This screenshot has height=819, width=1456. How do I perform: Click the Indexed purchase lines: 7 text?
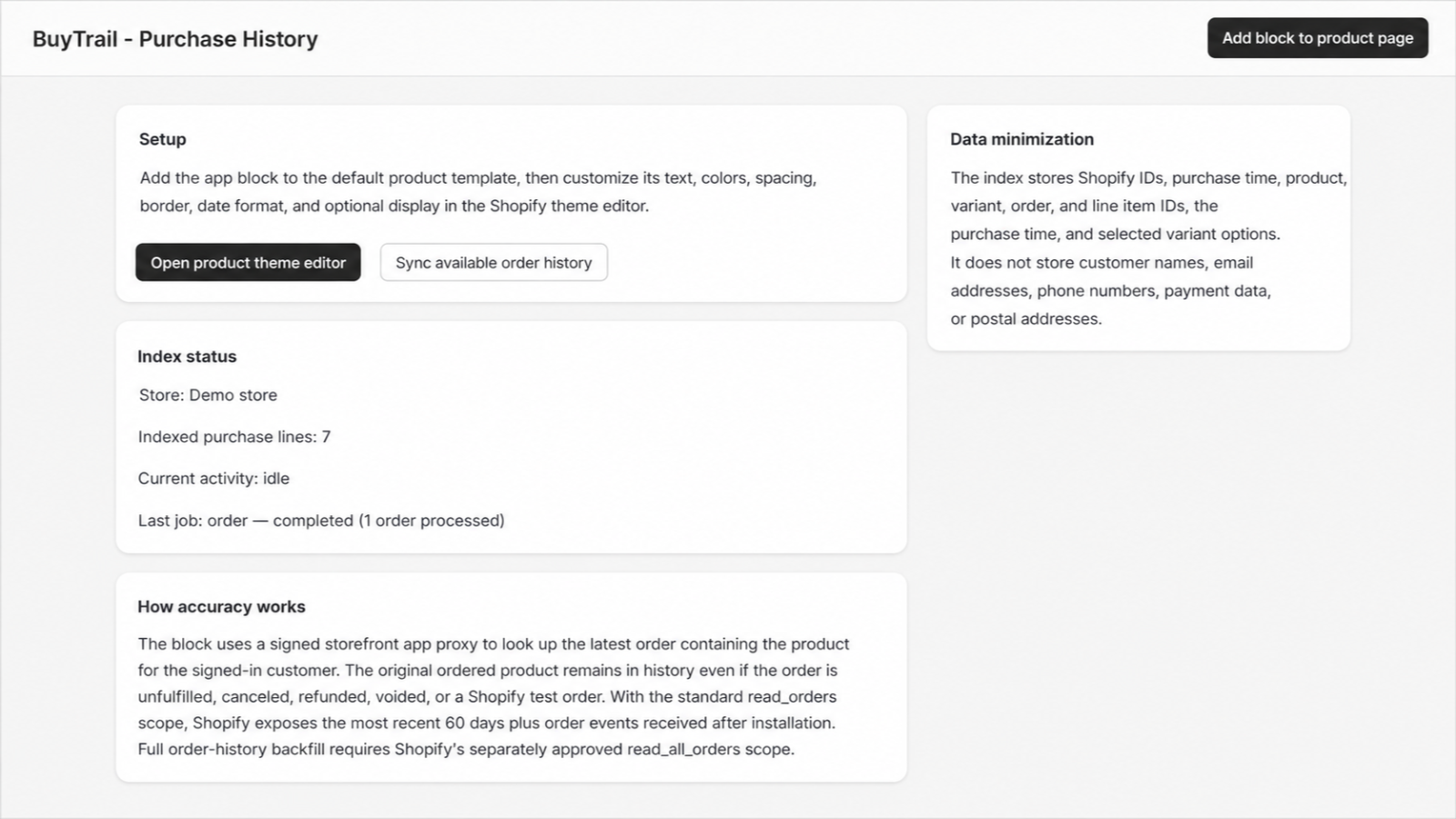pos(234,437)
